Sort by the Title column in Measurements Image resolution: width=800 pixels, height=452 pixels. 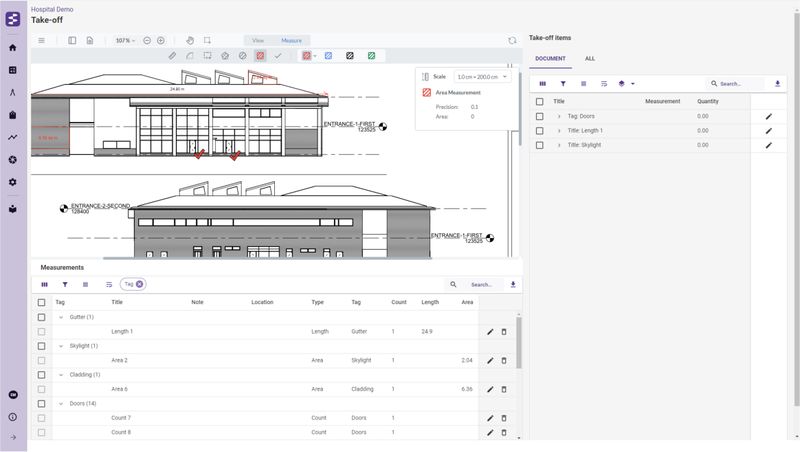(117, 303)
